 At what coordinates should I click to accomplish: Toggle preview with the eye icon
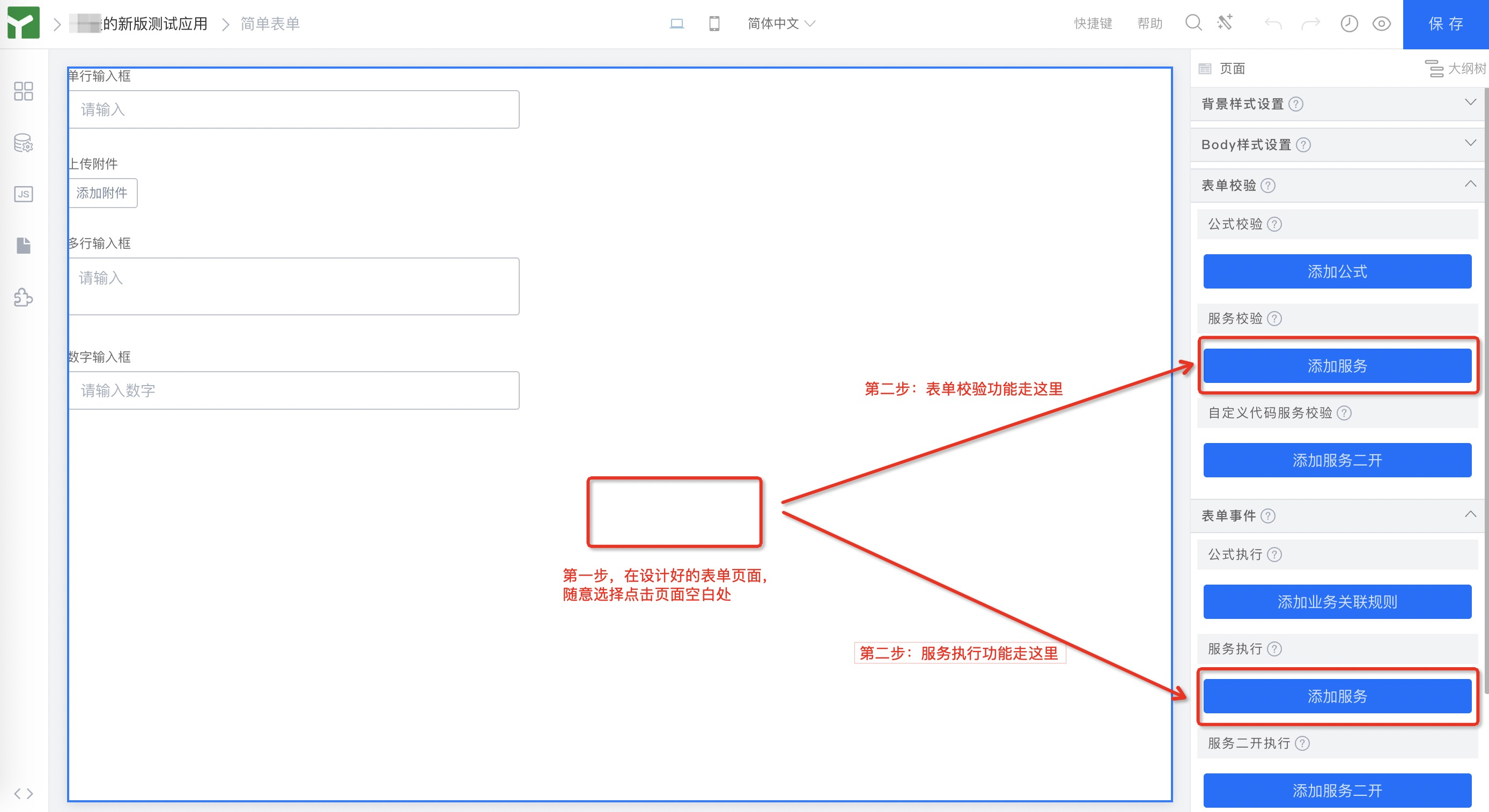[1382, 24]
